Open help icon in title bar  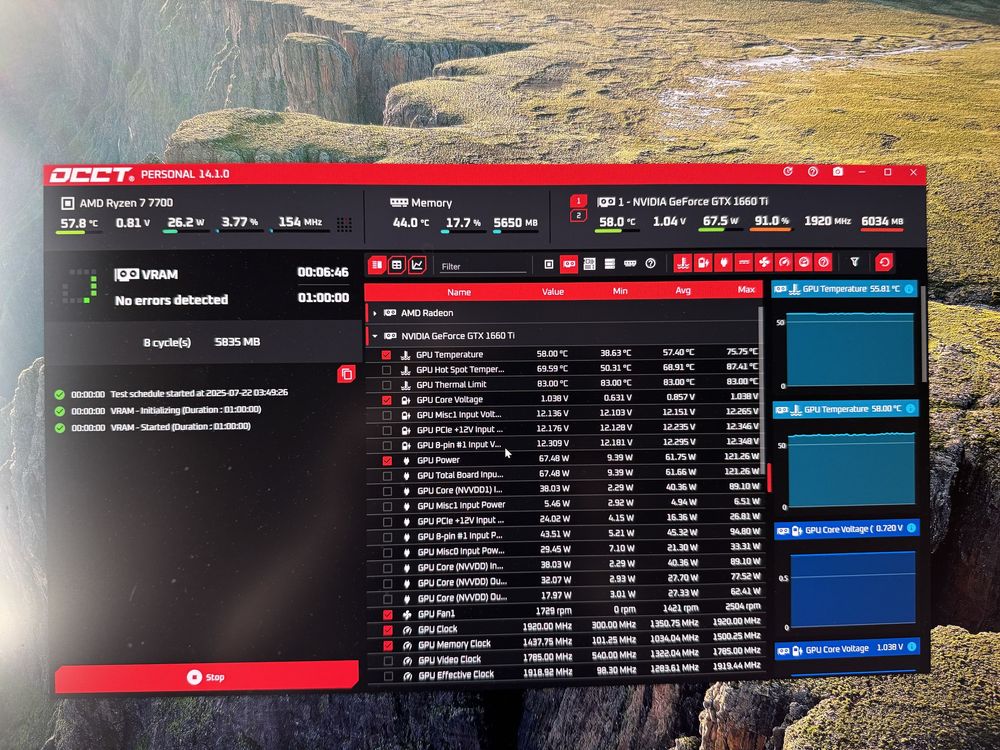point(813,172)
